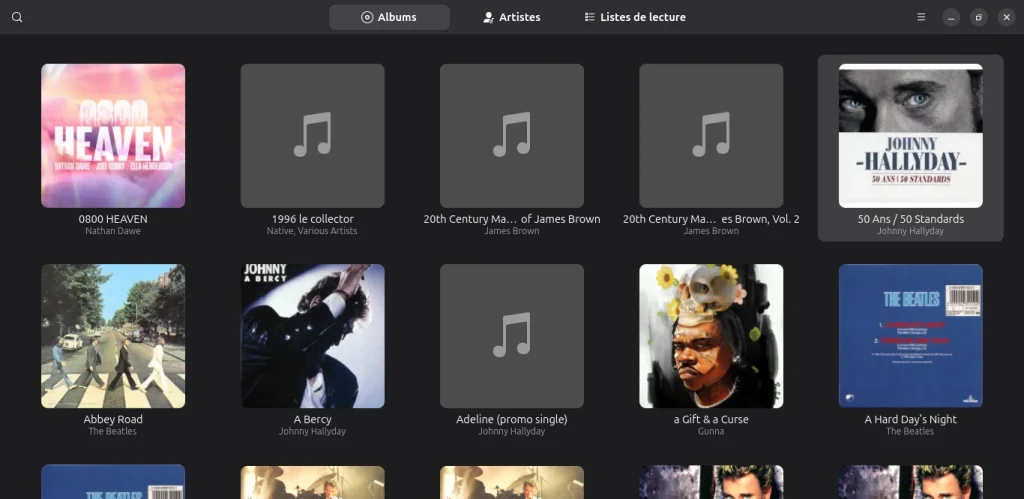The image size is (1024, 499).
Task: Click the '50 Ans / 50 Standards' title
Action: [x=910, y=219]
